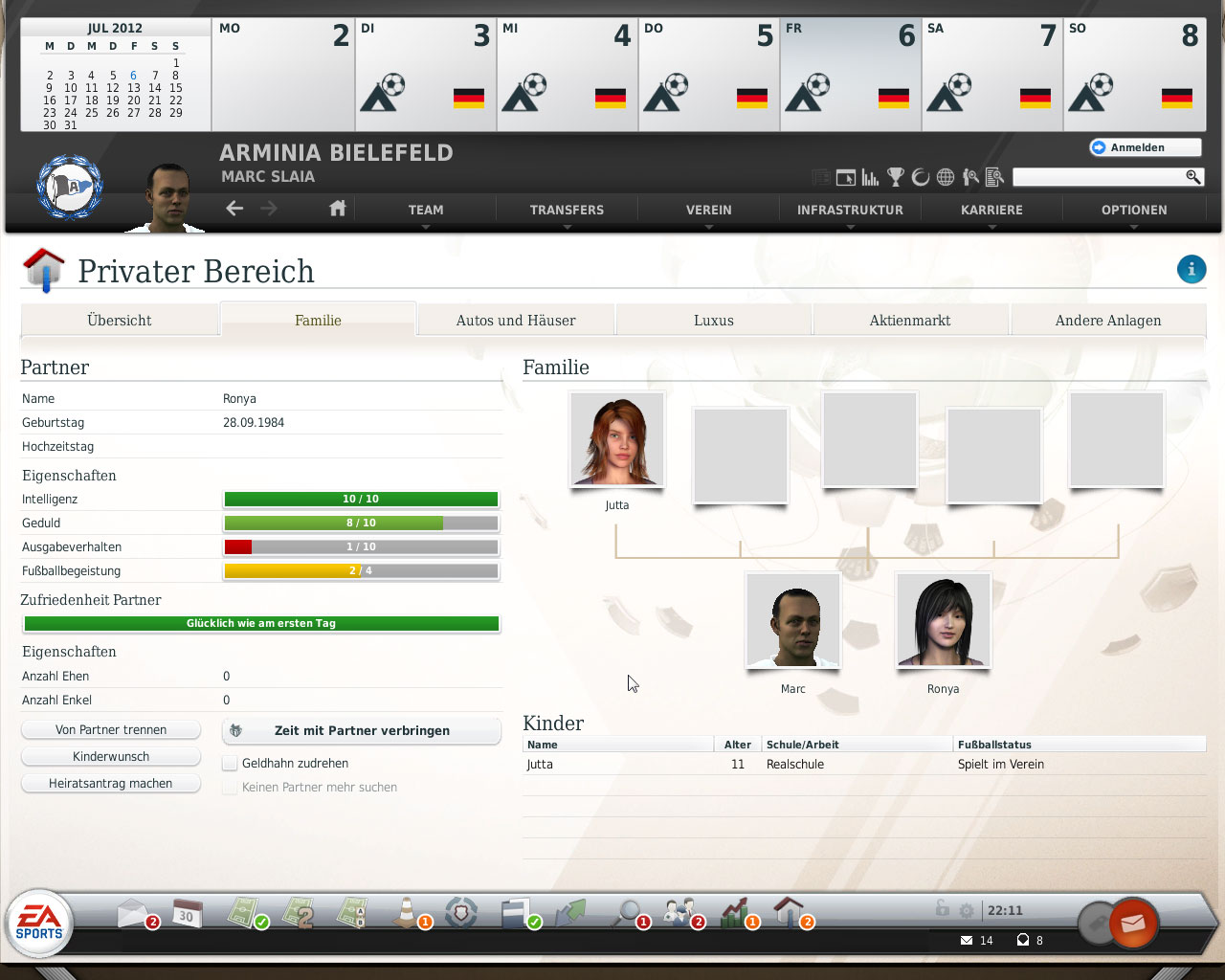Open the swirl logo icon in top toolbar
This screenshot has width=1225, height=980.
[921, 177]
